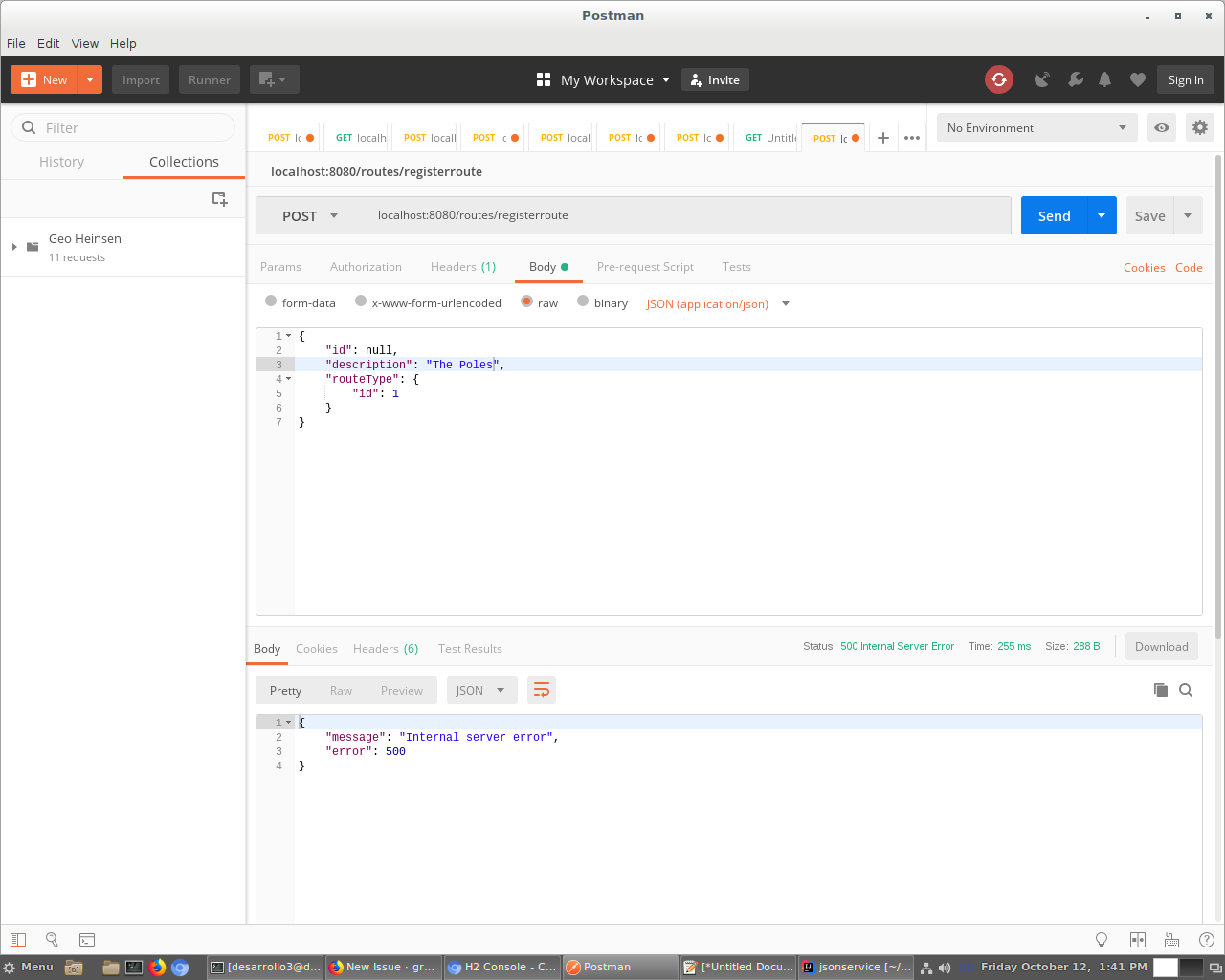Open the help question mark icon
The height and width of the screenshot is (980, 1225).
pos(1207,940)
